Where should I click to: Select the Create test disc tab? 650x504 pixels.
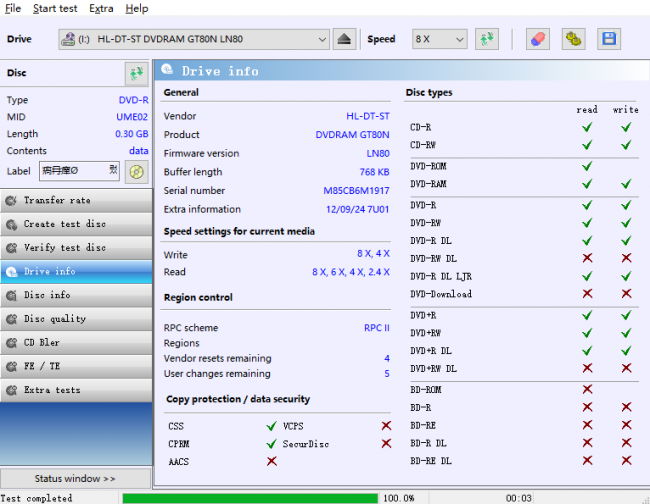(76, 224)
